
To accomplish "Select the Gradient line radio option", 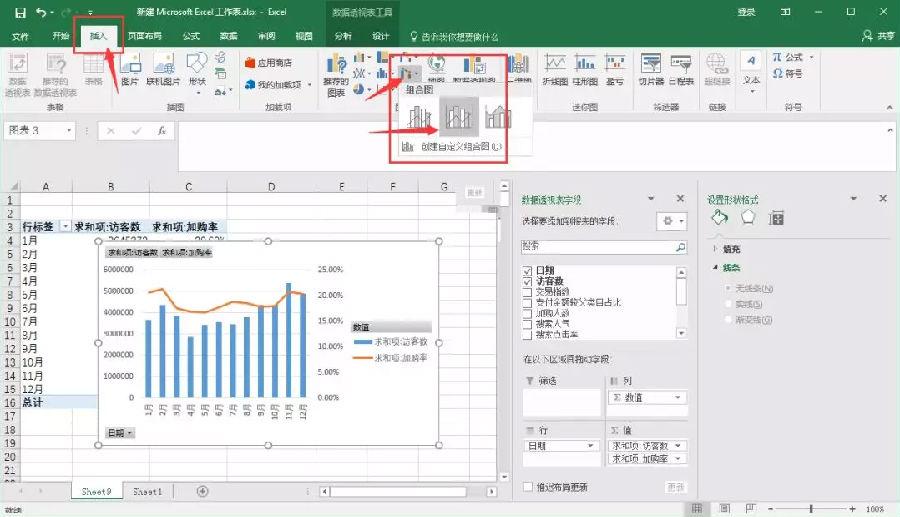I will 728,320.
